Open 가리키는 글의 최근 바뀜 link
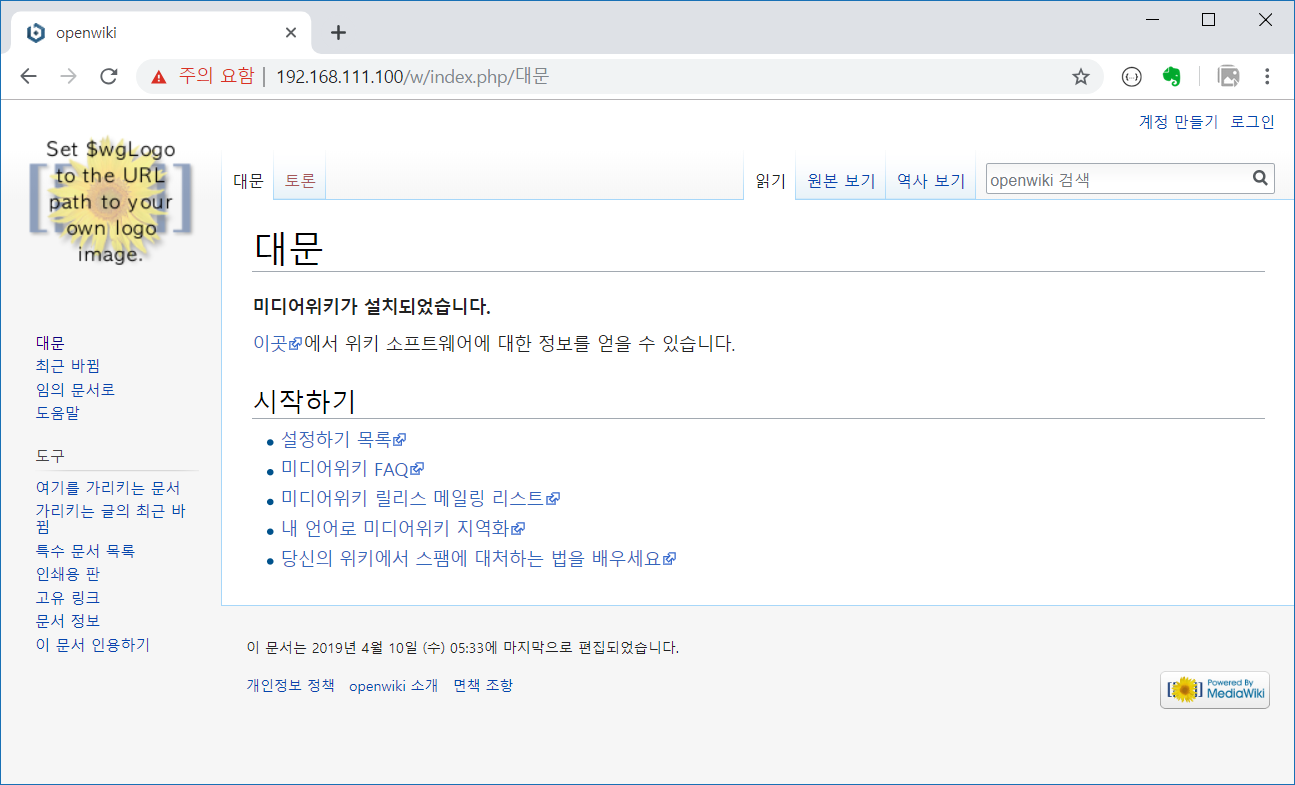The image size is (1295, 785). coord(111,519)
